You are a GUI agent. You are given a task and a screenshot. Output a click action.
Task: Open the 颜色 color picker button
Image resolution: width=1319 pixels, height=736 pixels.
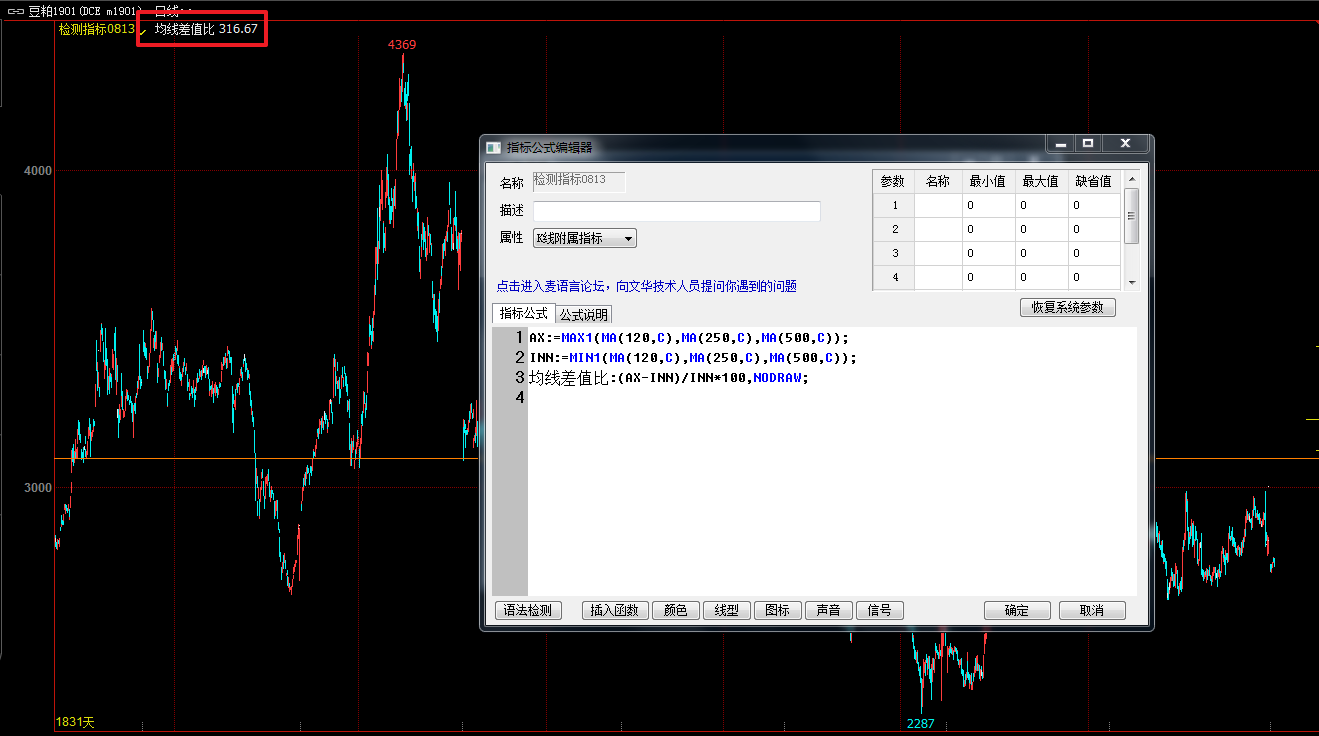point(676,611)
